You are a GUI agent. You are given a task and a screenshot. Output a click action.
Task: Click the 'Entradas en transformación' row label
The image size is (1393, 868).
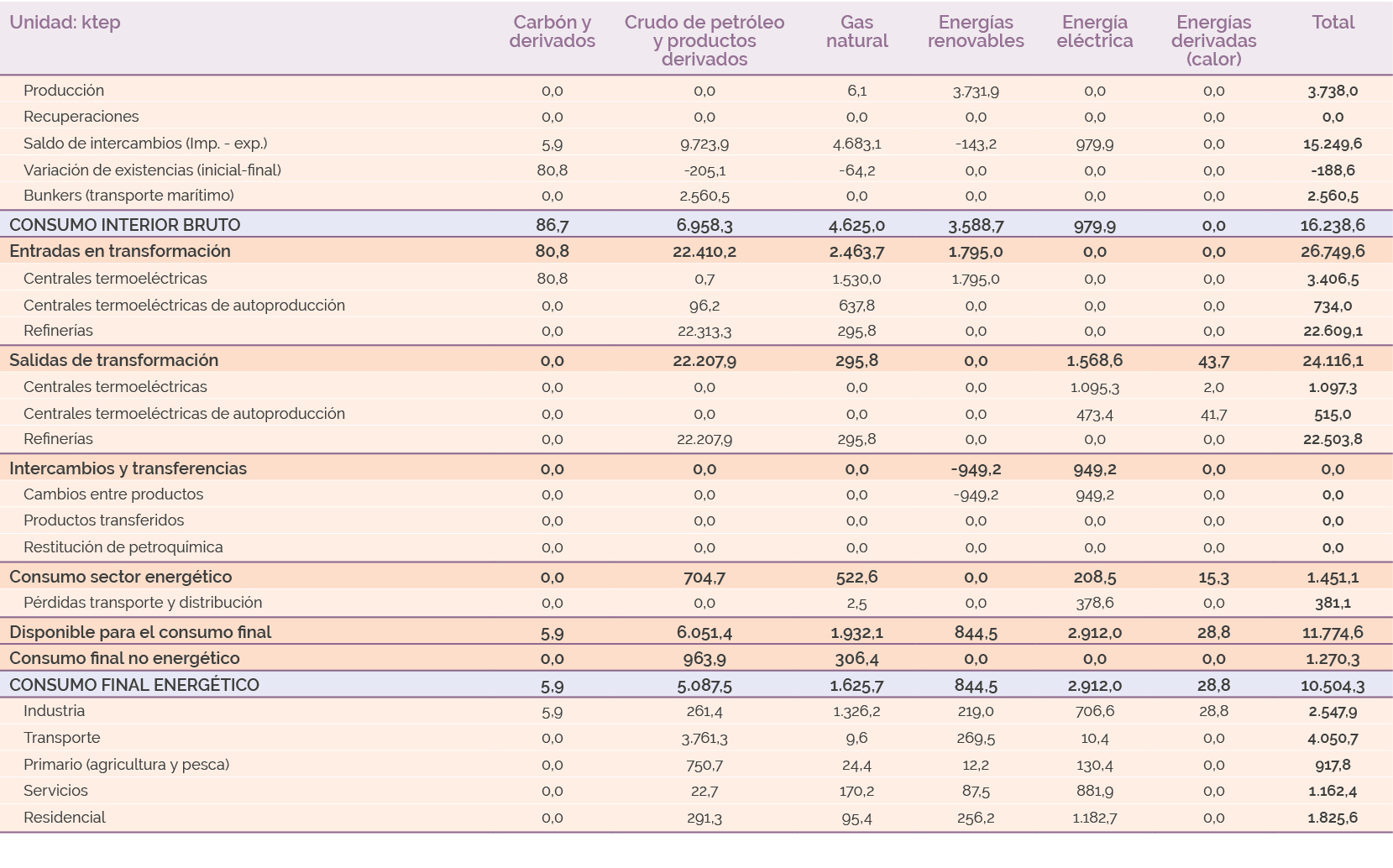click(119, 251)
